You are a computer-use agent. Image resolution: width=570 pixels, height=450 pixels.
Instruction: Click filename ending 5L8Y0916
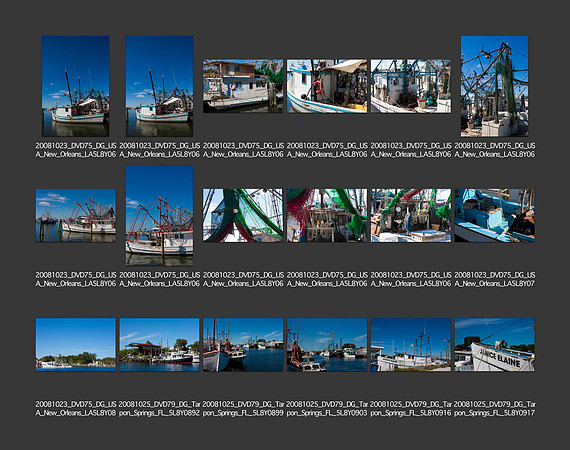411,409
